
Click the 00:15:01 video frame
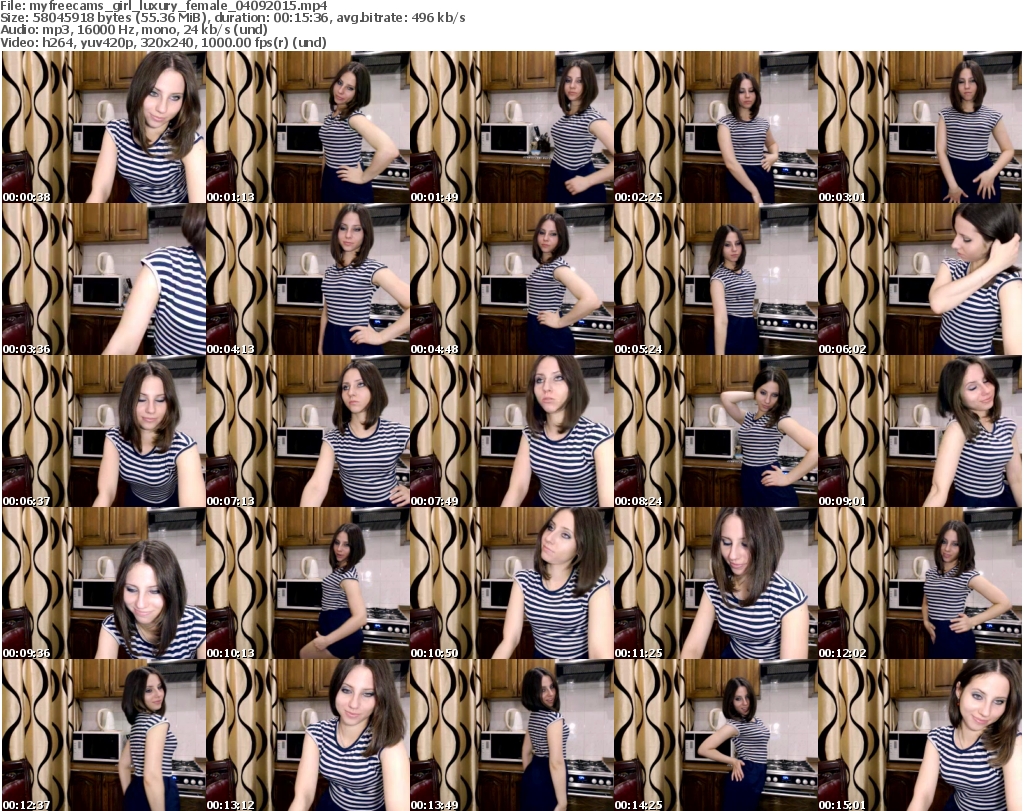click(x=920, y=735)
